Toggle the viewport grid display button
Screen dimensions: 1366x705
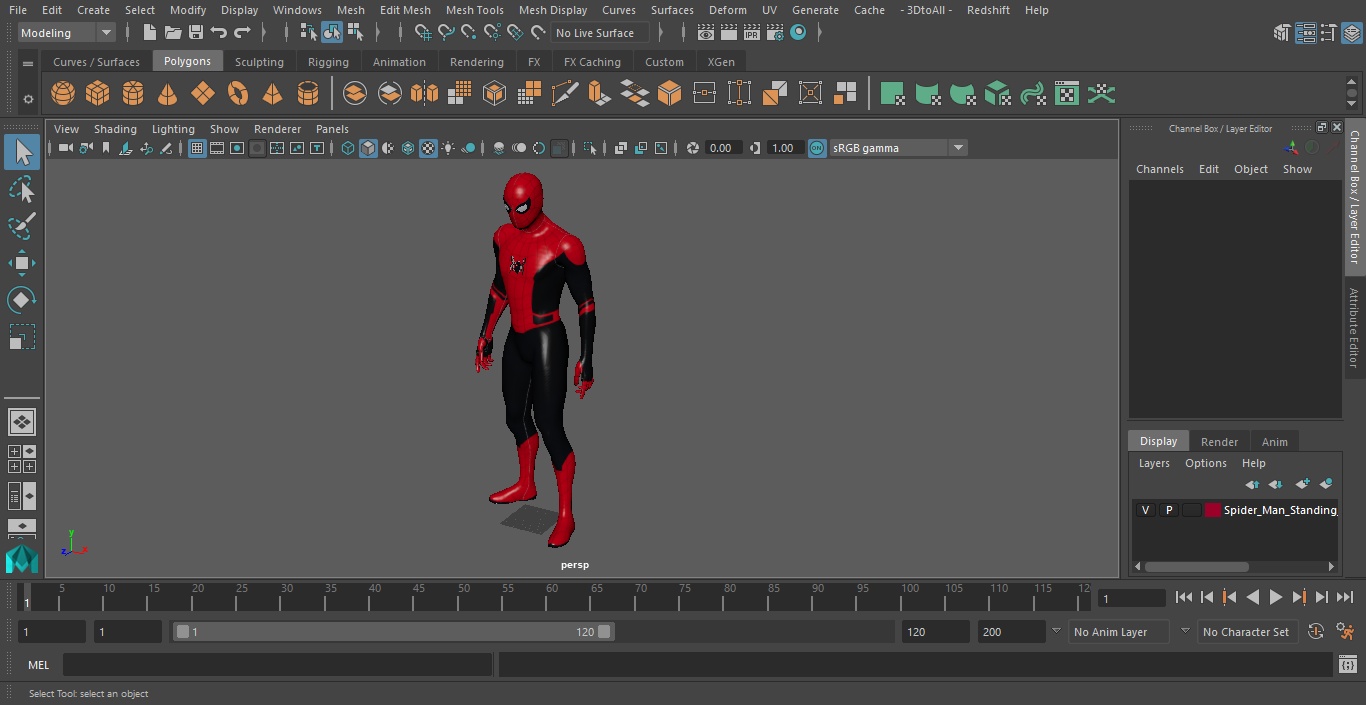click(x=197, y=148)
